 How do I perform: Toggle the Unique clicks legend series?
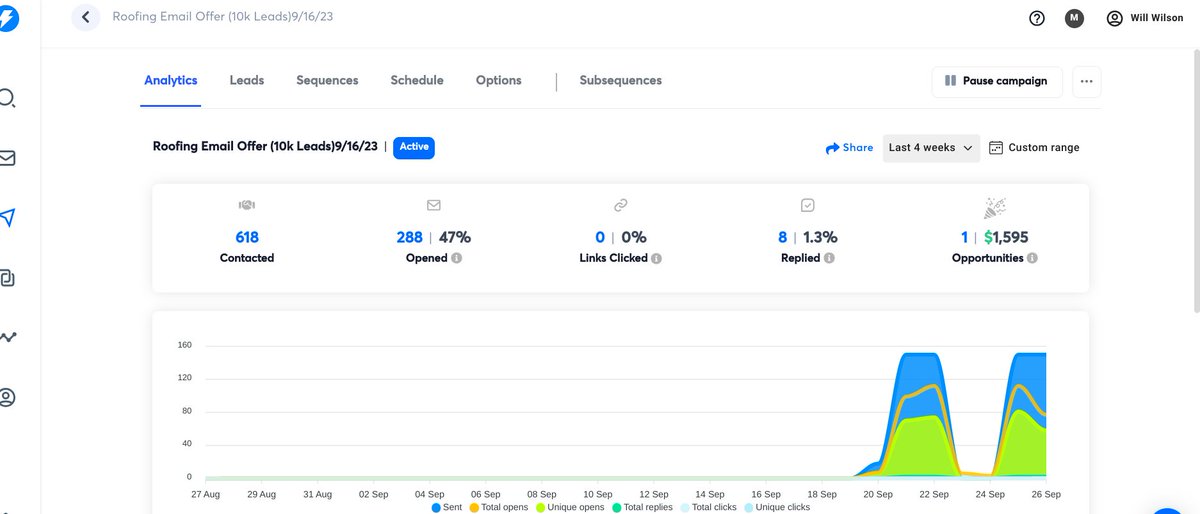click(x=778, y=508)
